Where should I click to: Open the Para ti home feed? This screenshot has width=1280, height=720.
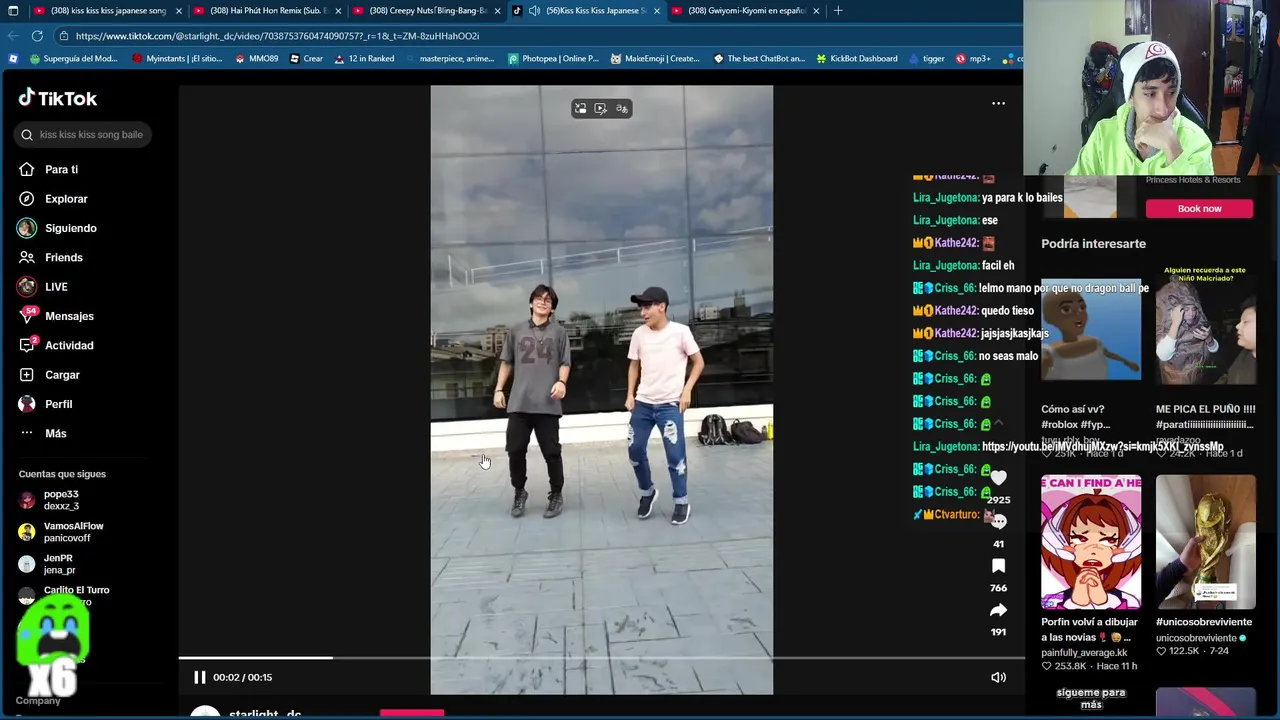(61, 169)
